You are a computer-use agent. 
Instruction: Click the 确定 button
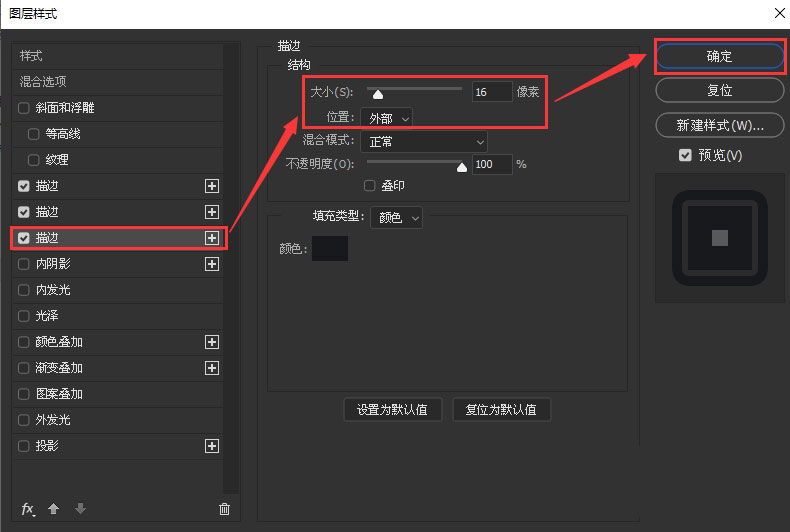(720, 56)
